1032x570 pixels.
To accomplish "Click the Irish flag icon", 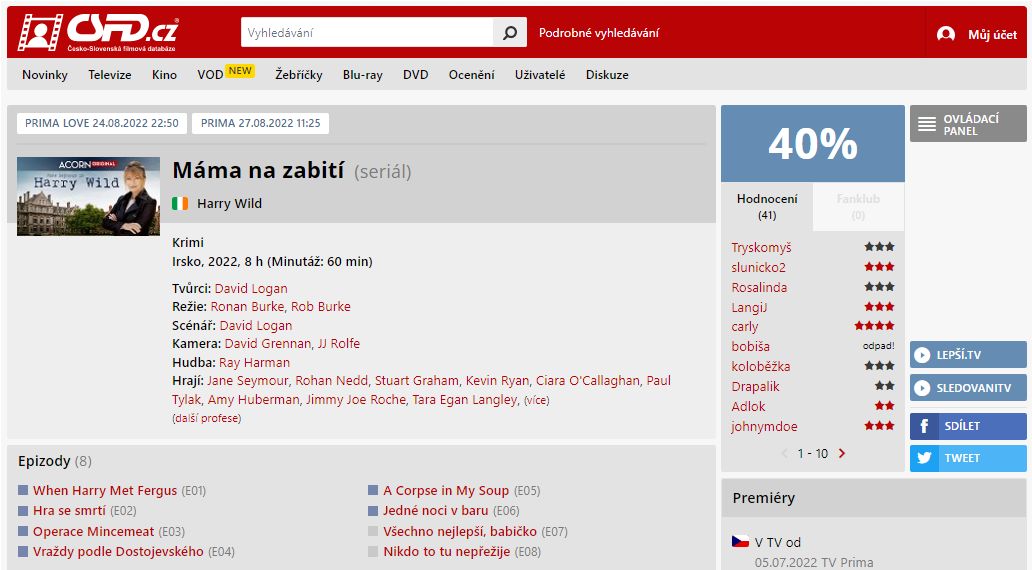I will tap(180, 203).
